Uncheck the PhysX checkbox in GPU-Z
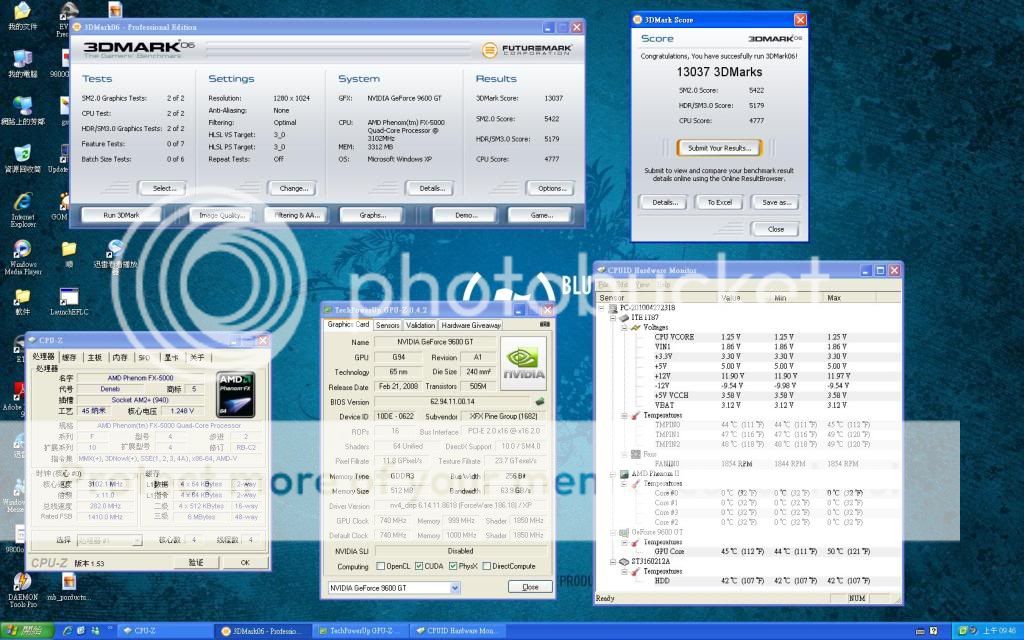1024x640 pixels. (453, 566)
